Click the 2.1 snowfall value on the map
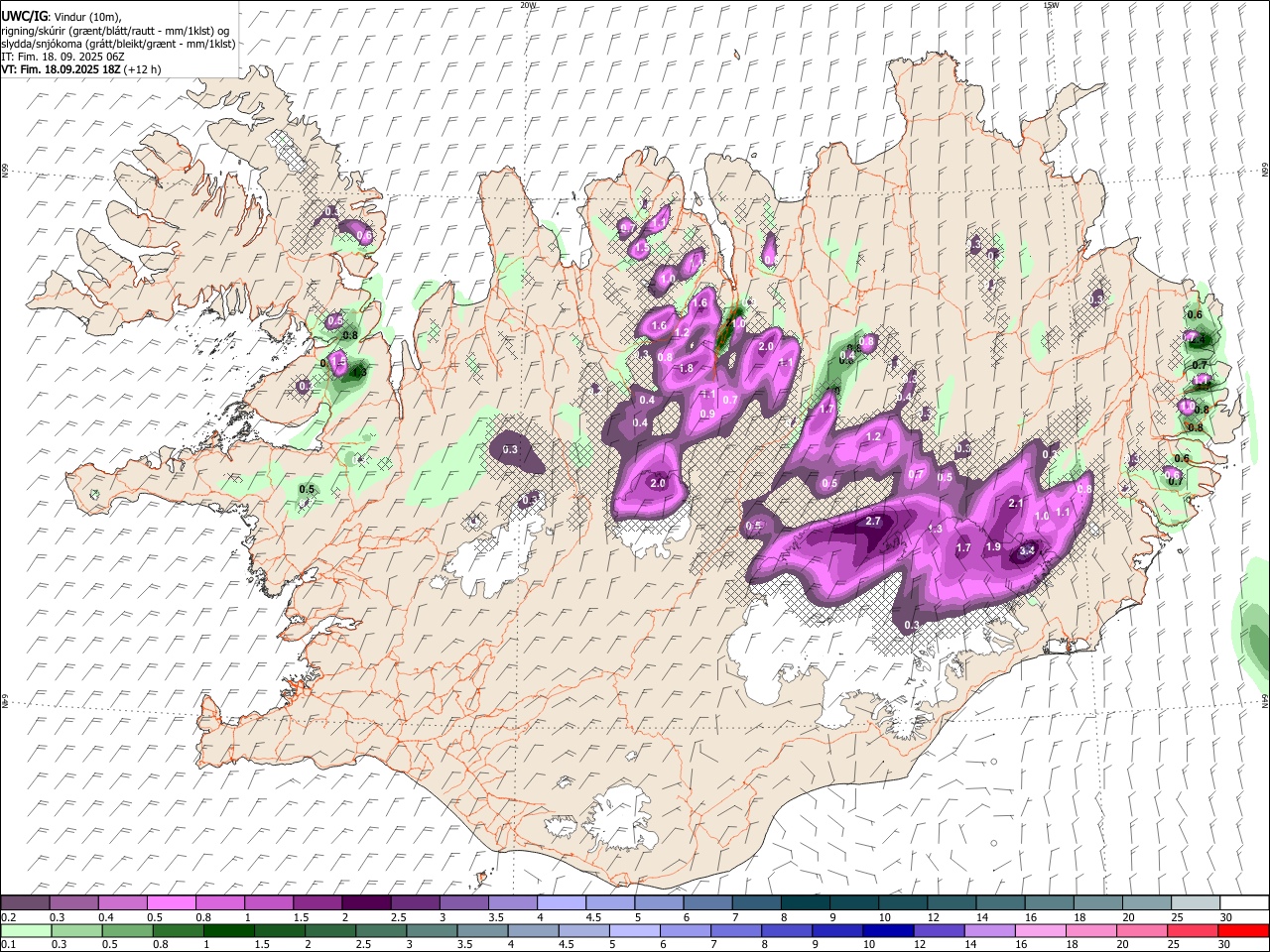This screenshot has width=1270, height=952. [x=1015, y=504]
